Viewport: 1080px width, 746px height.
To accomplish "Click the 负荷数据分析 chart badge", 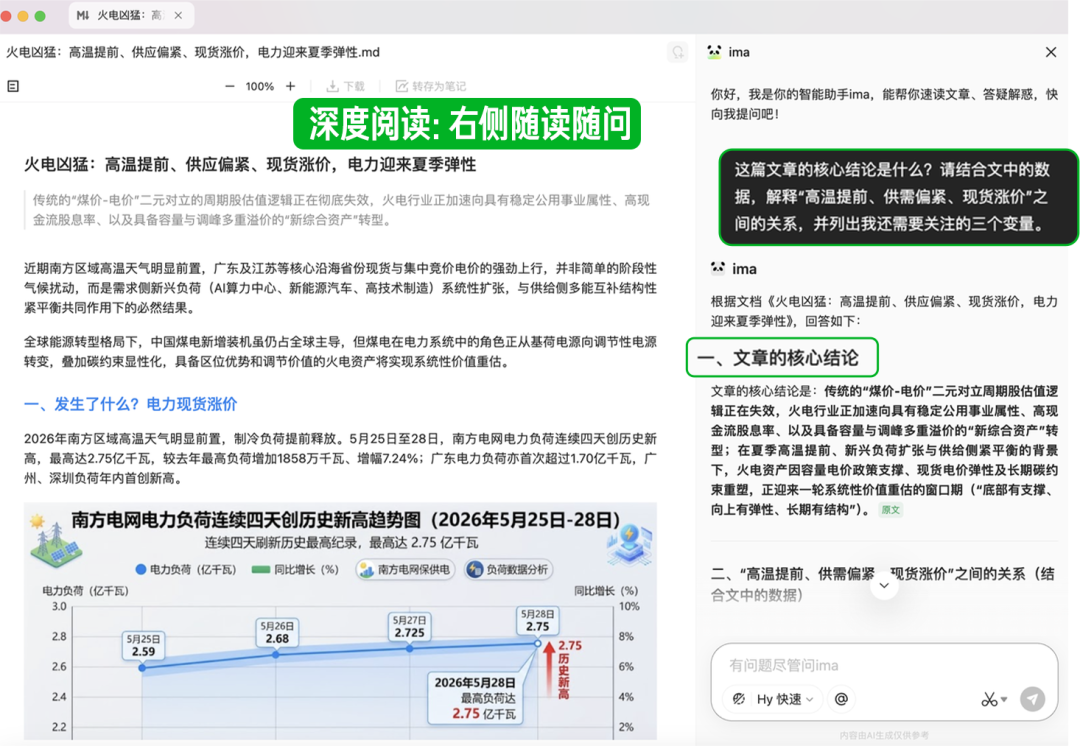I will point(508,570).
